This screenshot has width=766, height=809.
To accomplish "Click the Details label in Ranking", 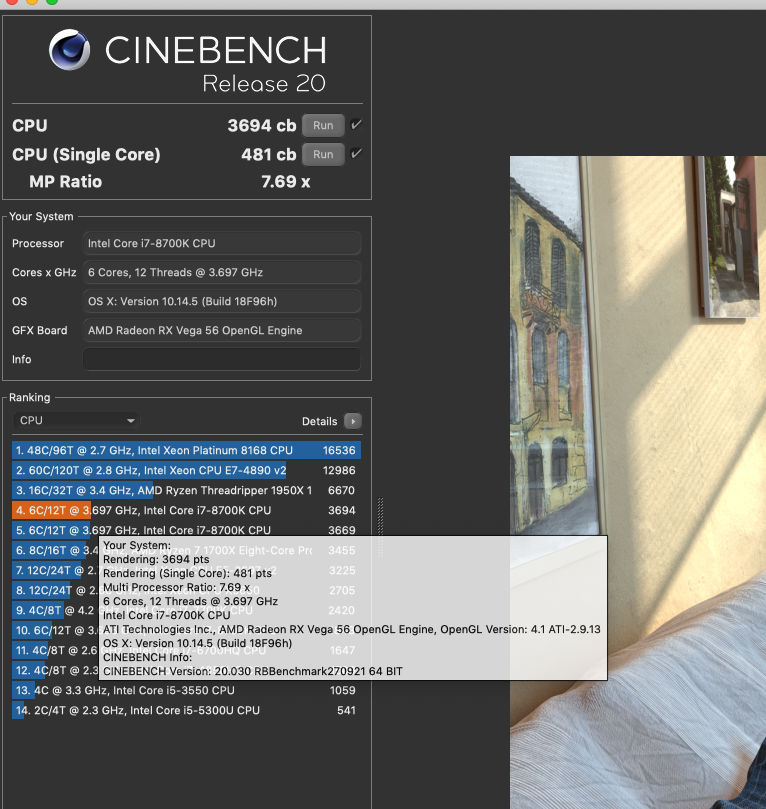I will coord(319,422).
